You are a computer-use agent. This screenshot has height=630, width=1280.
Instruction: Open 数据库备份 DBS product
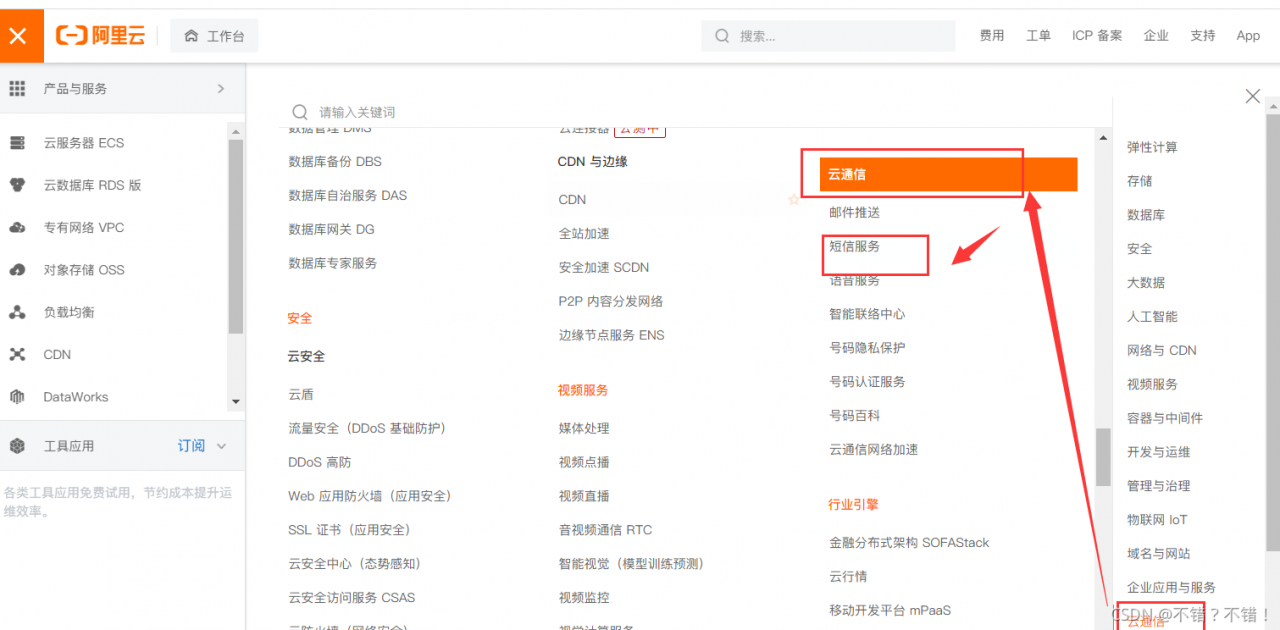(335, 161)
